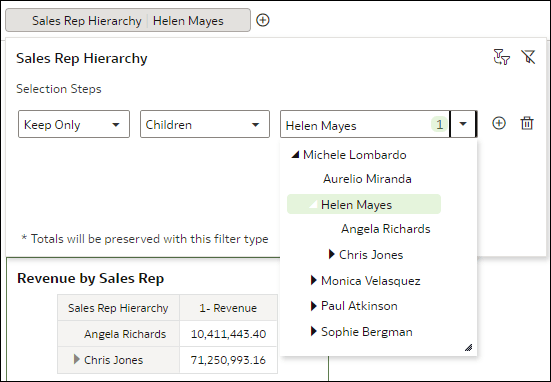This screenshot has width=551, height=382.
Task: Toggle the Helen Mayes member dropdown arrow
Action: coord(463,124)
